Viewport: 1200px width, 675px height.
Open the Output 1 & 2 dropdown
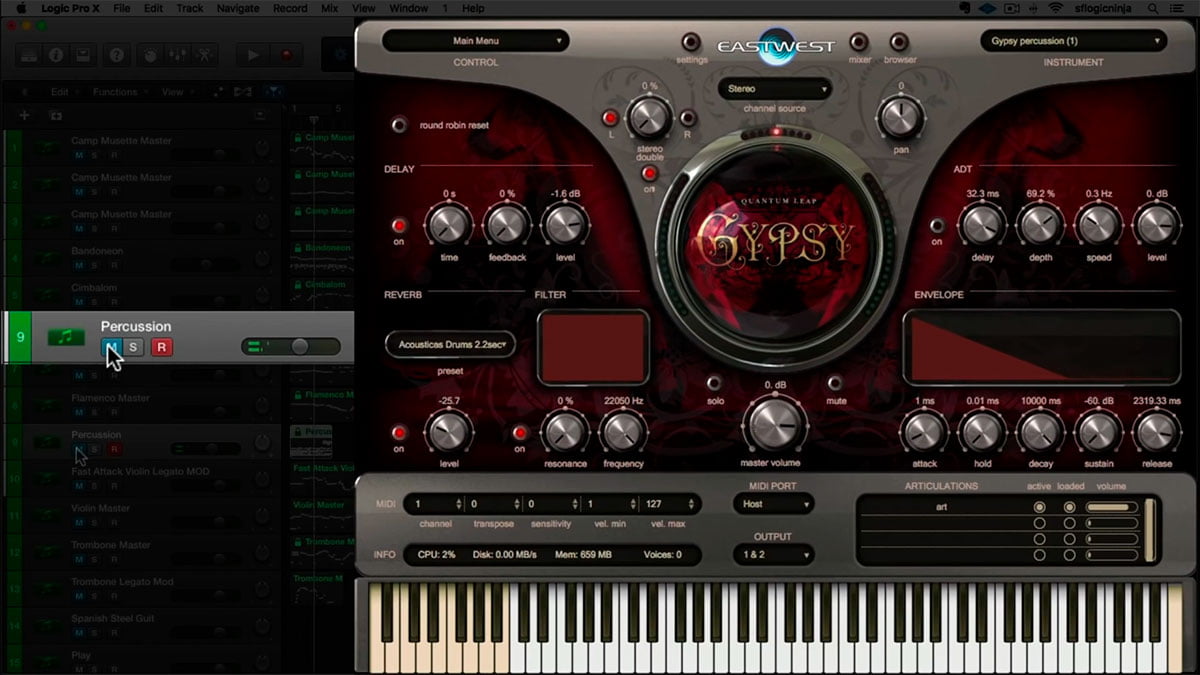pyautogui.click(x=773, y=554)
